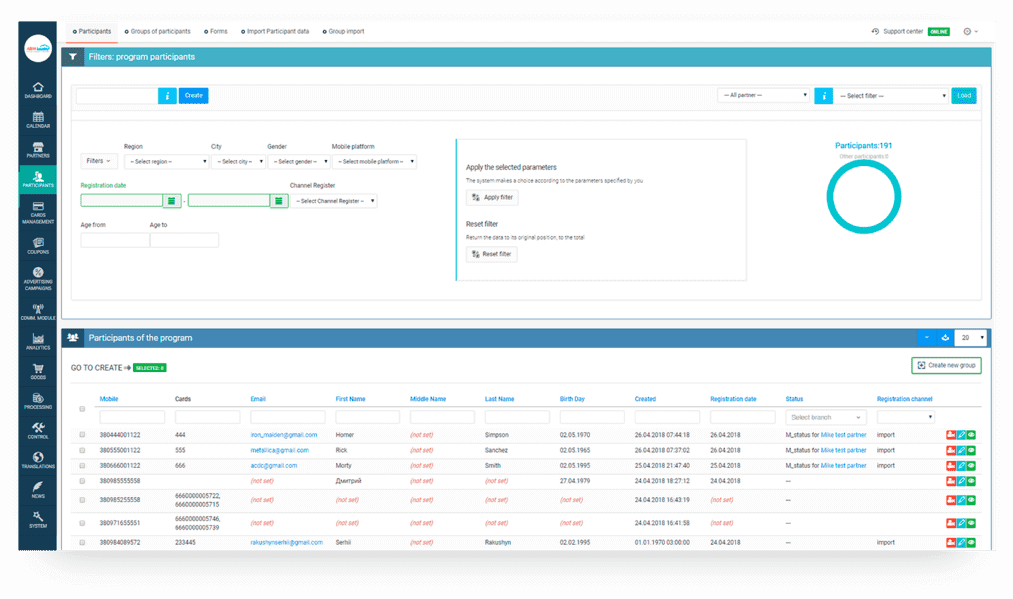
Task: Click red user icon for Homer Simpson row
Action: click(x=951, y=435)
